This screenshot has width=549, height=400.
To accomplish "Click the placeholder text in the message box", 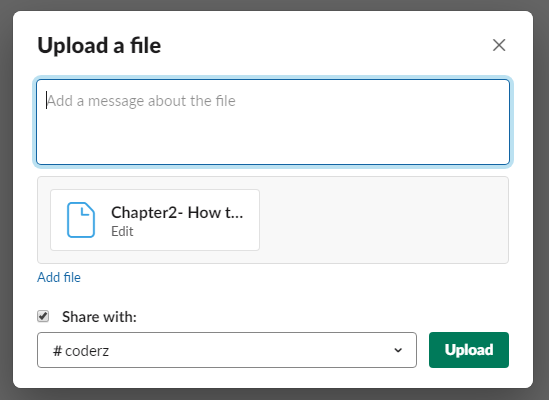I will pos(141,101).
